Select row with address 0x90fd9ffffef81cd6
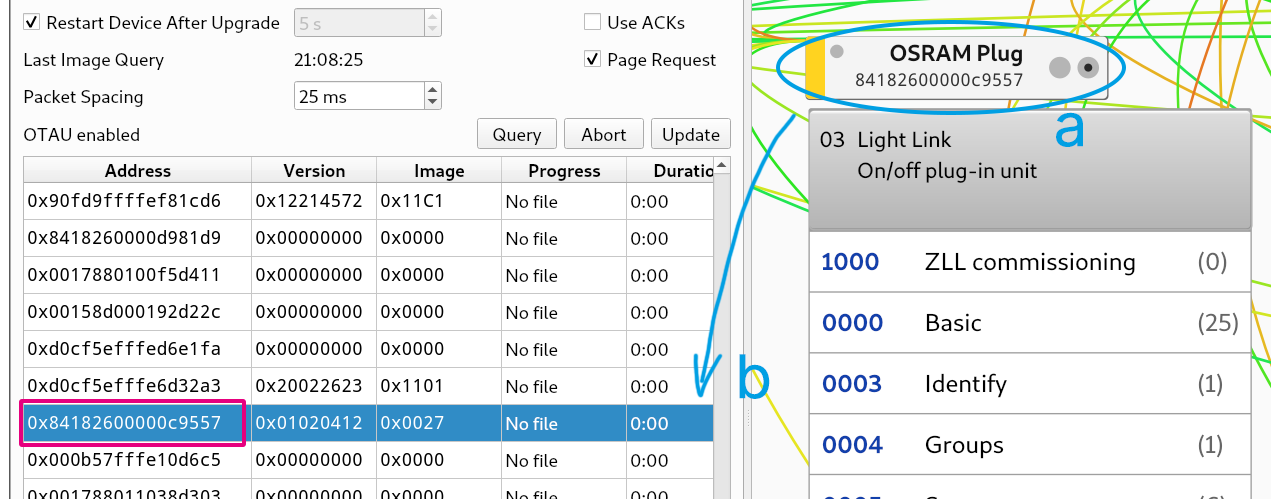 point(368,201)
